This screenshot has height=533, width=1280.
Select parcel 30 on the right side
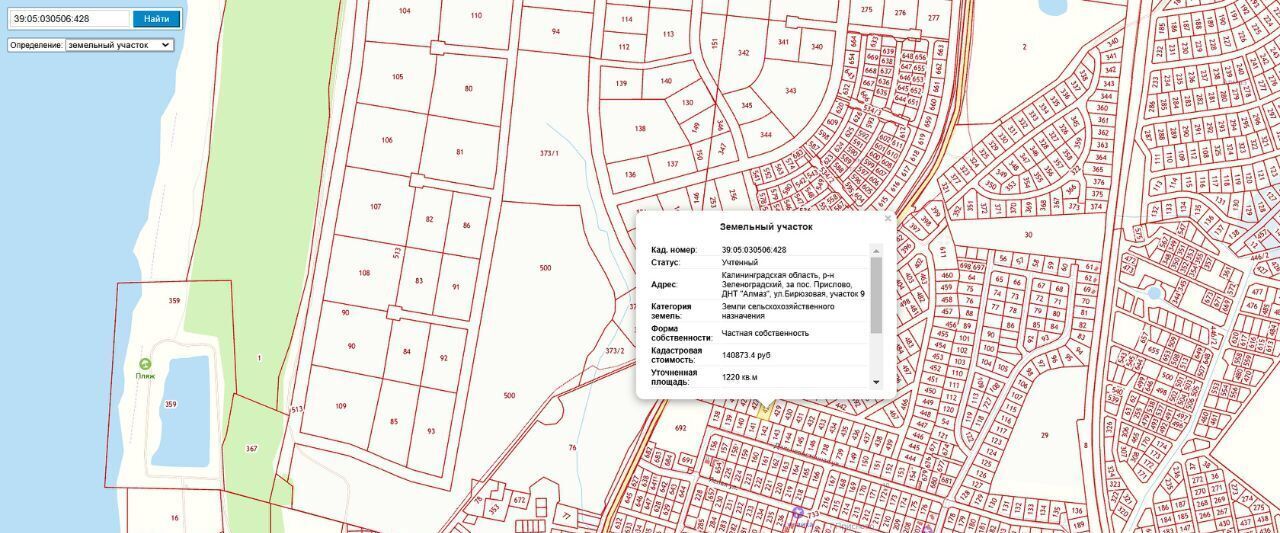pyautogui.click(x=1028, y=234)
